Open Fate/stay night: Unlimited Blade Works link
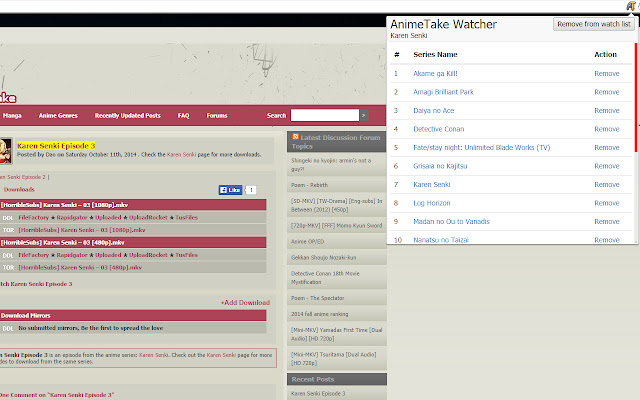Viewport: 640px width, 400px height. click(x=482, y=147)
